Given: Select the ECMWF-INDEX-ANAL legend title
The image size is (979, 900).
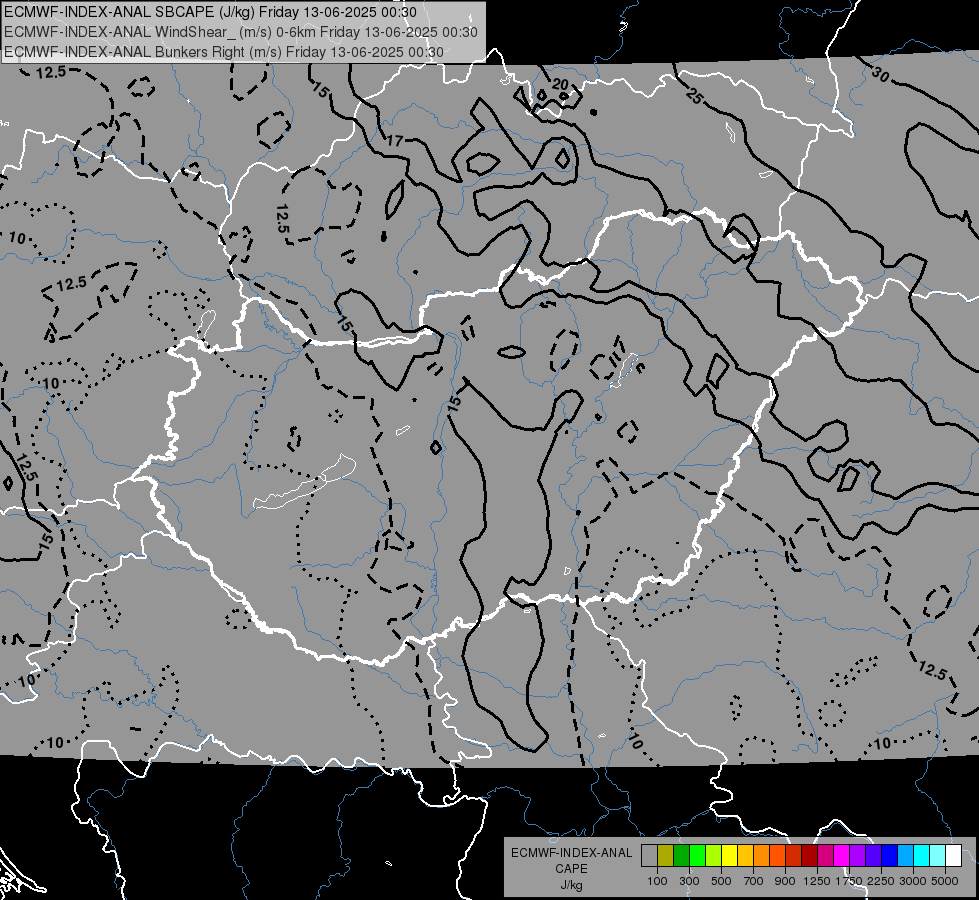Looking at the screenshot, I should [571, 853].
